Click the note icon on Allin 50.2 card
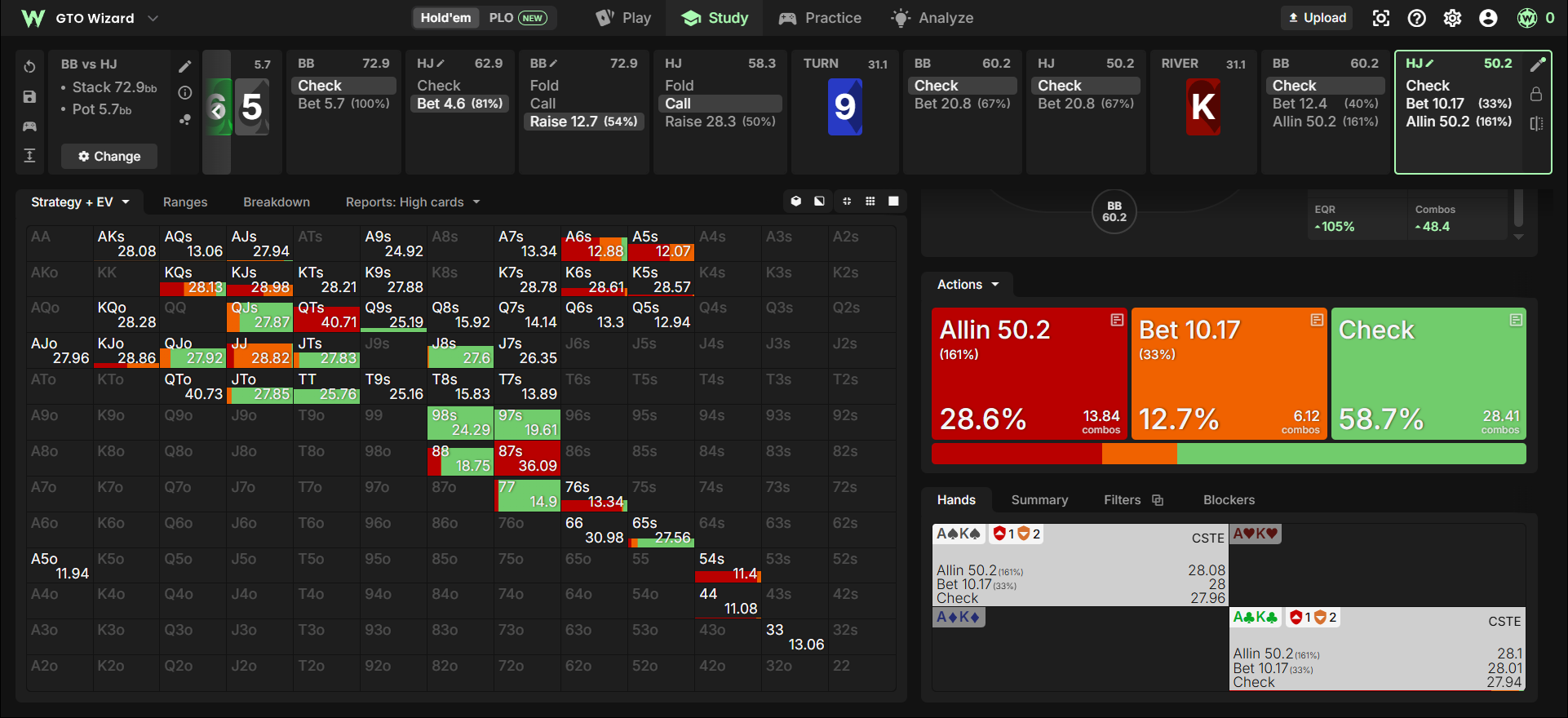 (x=1118, y=320)
